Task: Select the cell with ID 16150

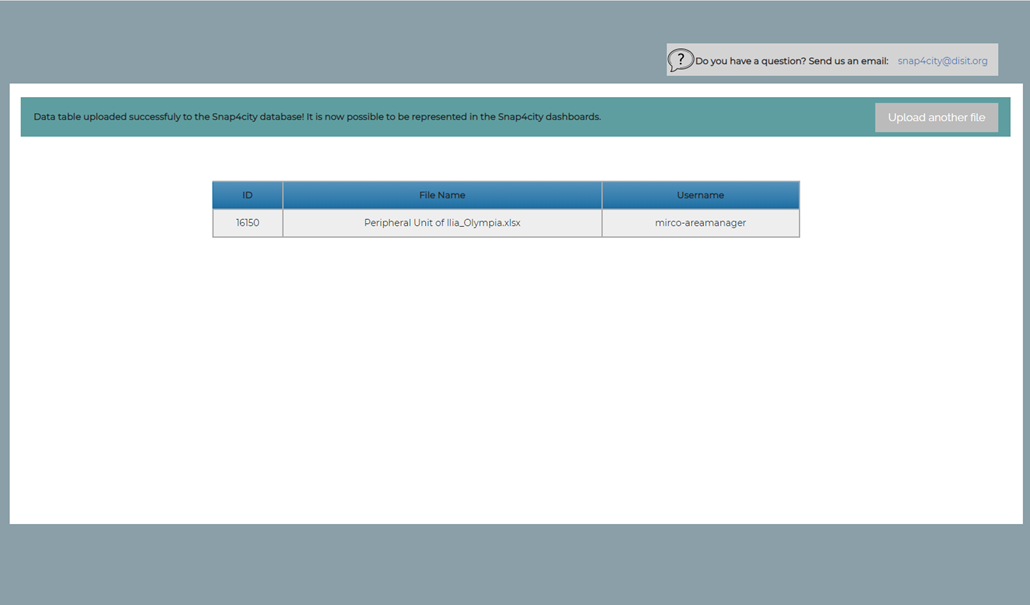Action: tap(247, 223)
